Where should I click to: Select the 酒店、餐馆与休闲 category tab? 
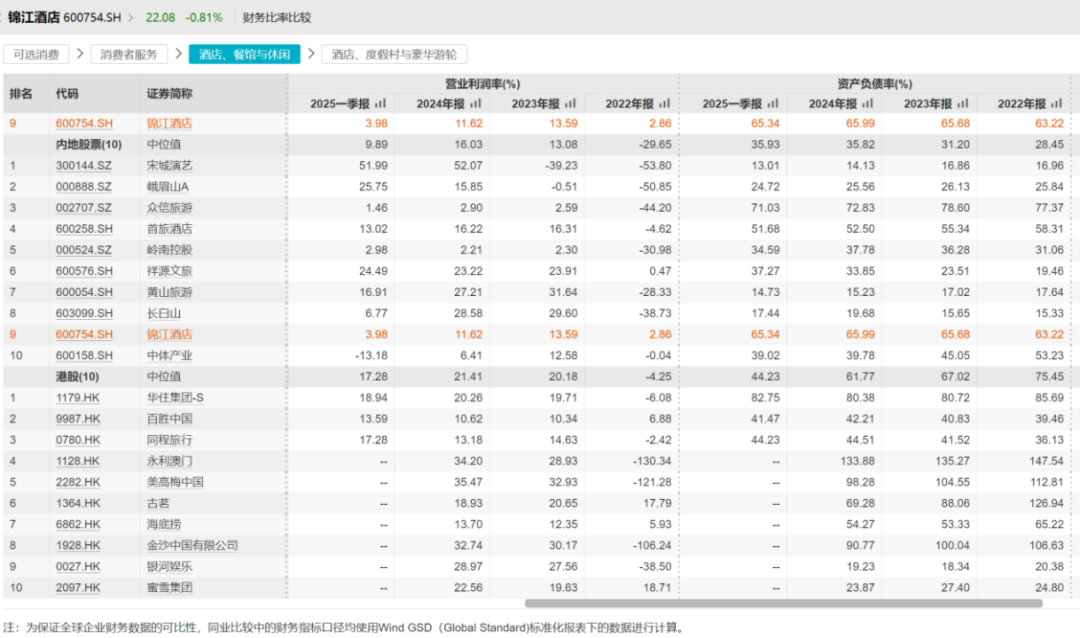[x=244, y=55]
